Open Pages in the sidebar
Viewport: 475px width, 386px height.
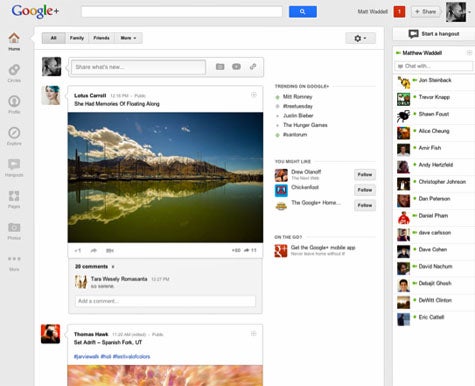pos(14,199)
